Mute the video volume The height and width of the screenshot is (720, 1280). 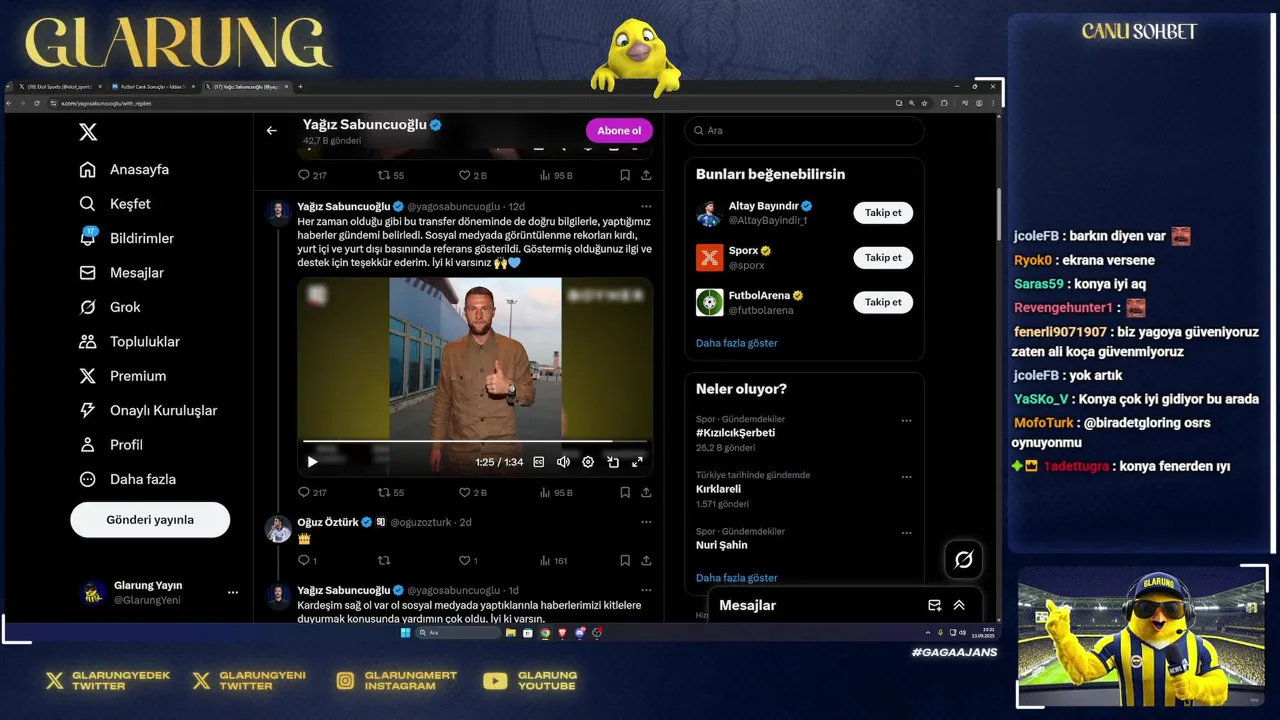563,462
